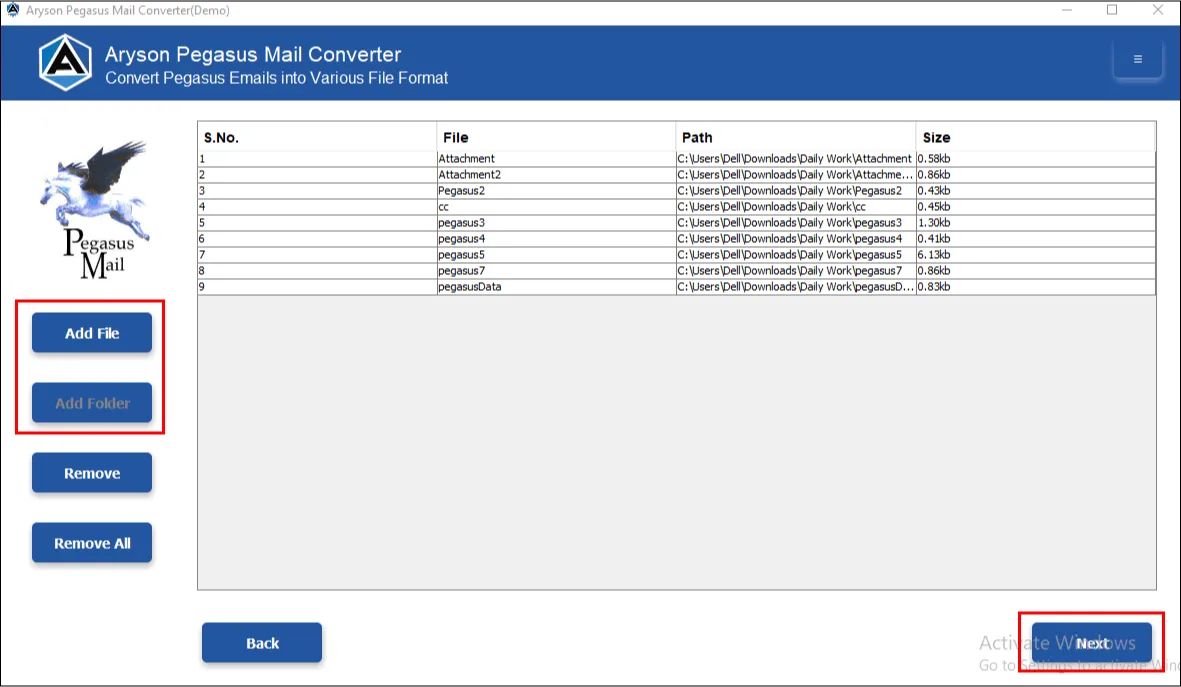Minimize the converter window

coord(1067,10)
